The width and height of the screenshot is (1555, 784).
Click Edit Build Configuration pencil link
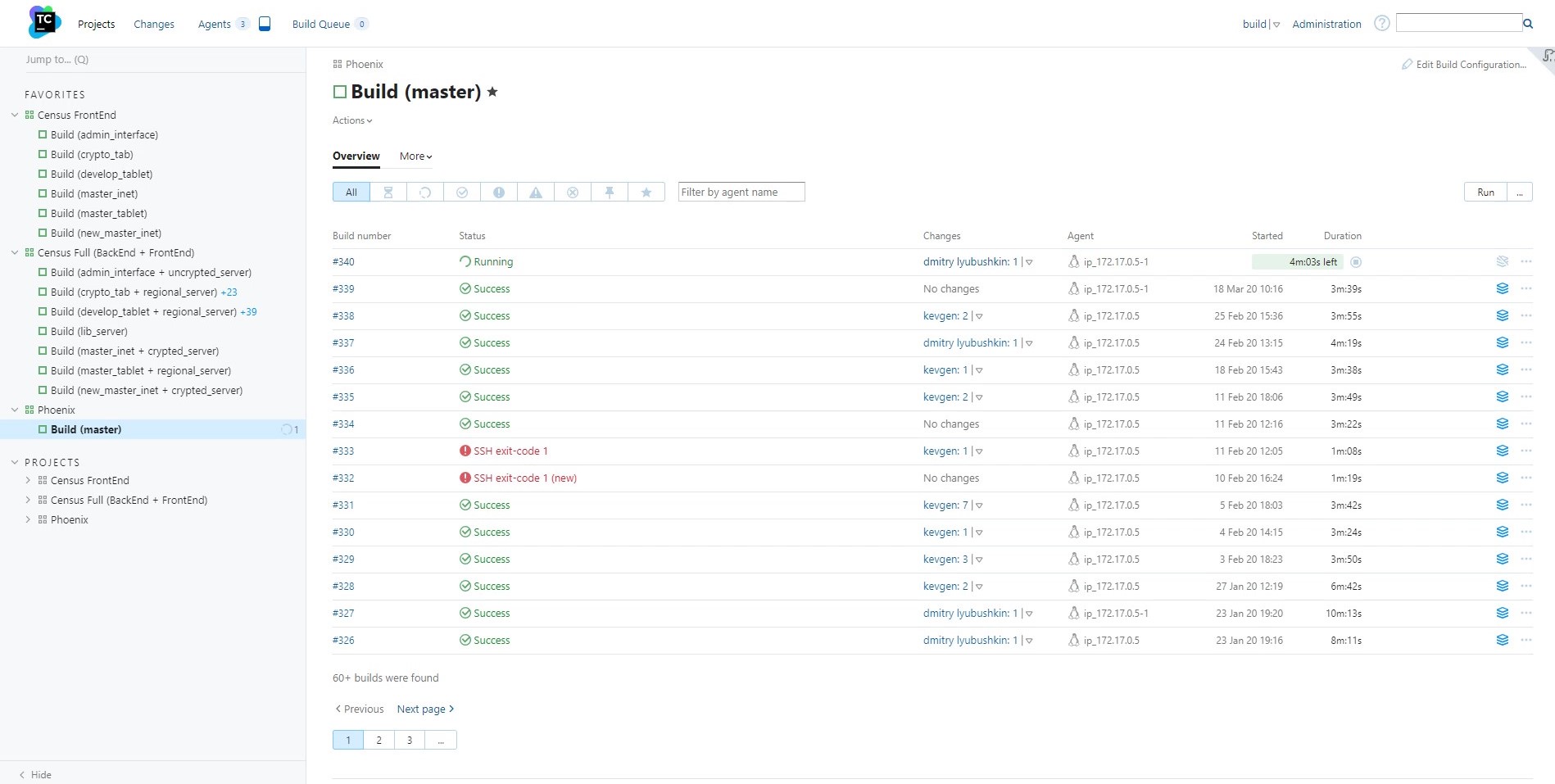(1464, 64)
